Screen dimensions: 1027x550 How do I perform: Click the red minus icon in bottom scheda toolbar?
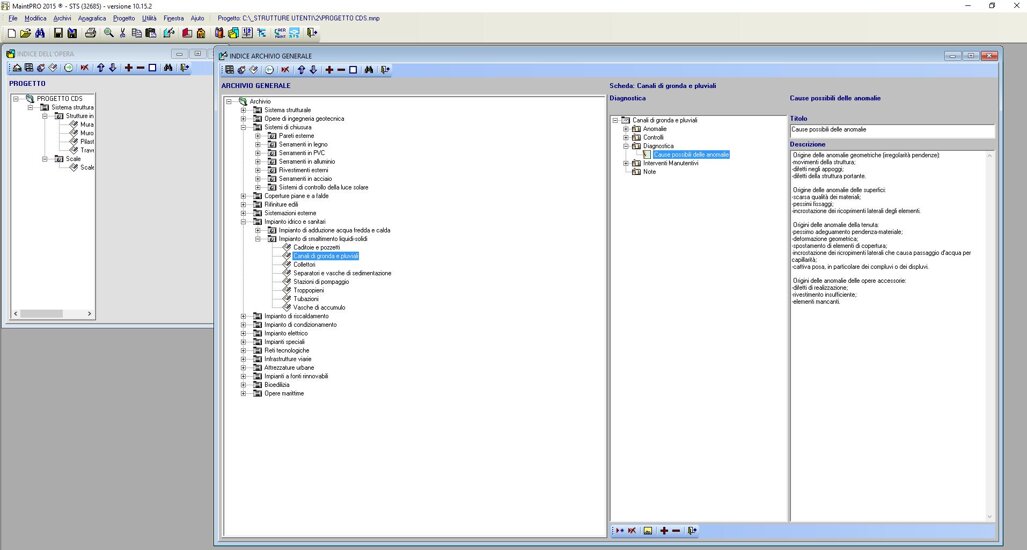click(x=676, y=530)
